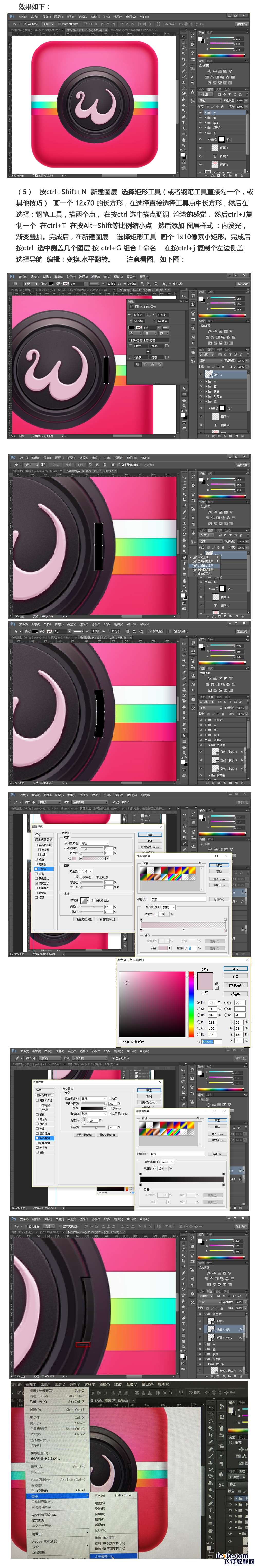Click 颜色库 button in the color picker
This screenshot has height=1568, width=258.
point(235,993)
